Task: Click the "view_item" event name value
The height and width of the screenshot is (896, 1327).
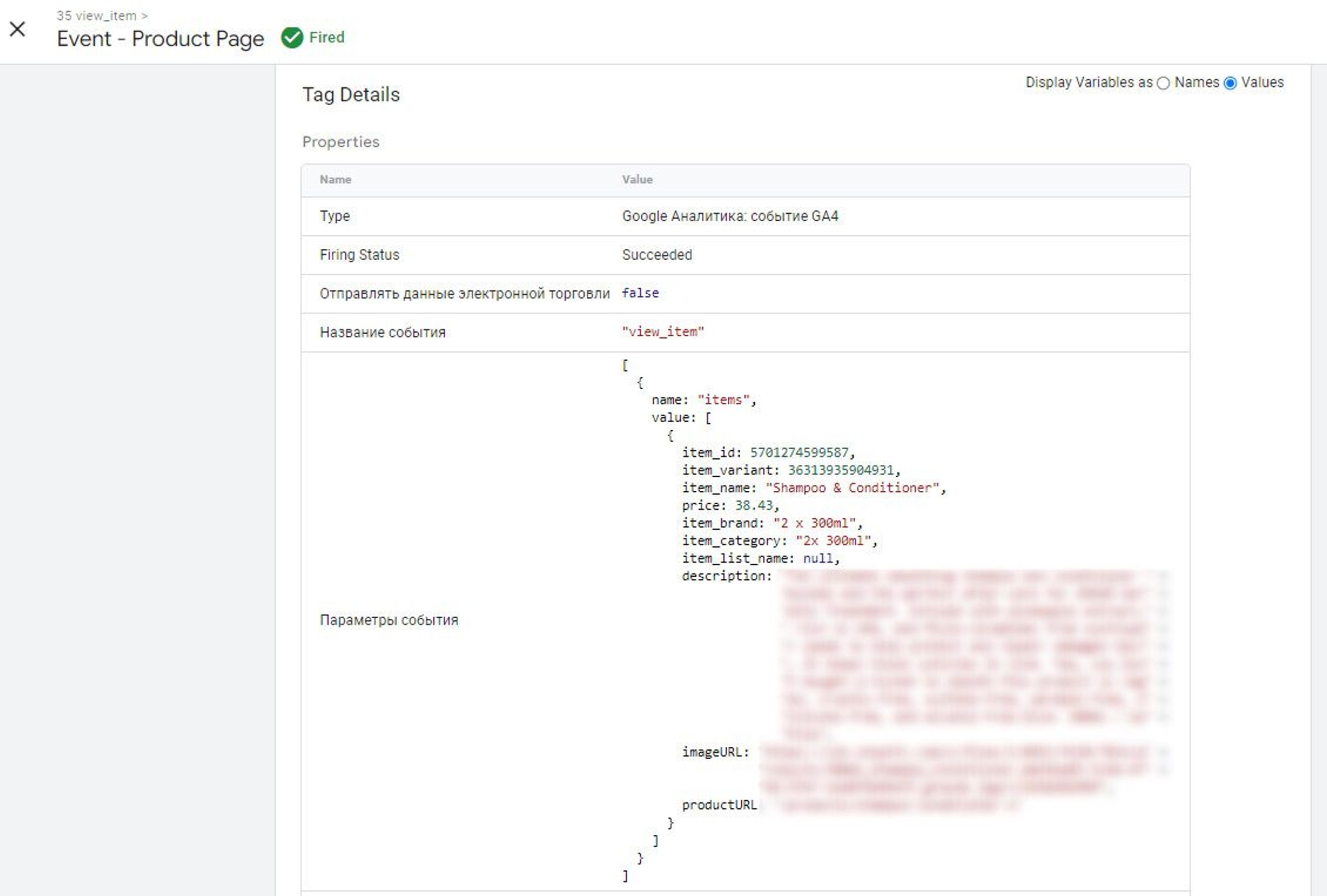Action: tap(662, 332)
